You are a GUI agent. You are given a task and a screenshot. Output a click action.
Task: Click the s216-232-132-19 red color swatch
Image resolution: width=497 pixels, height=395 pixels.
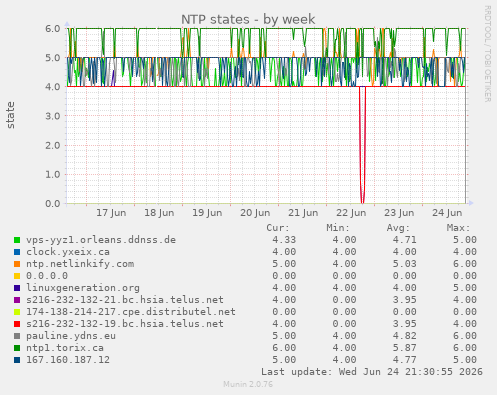pos(17,324)
